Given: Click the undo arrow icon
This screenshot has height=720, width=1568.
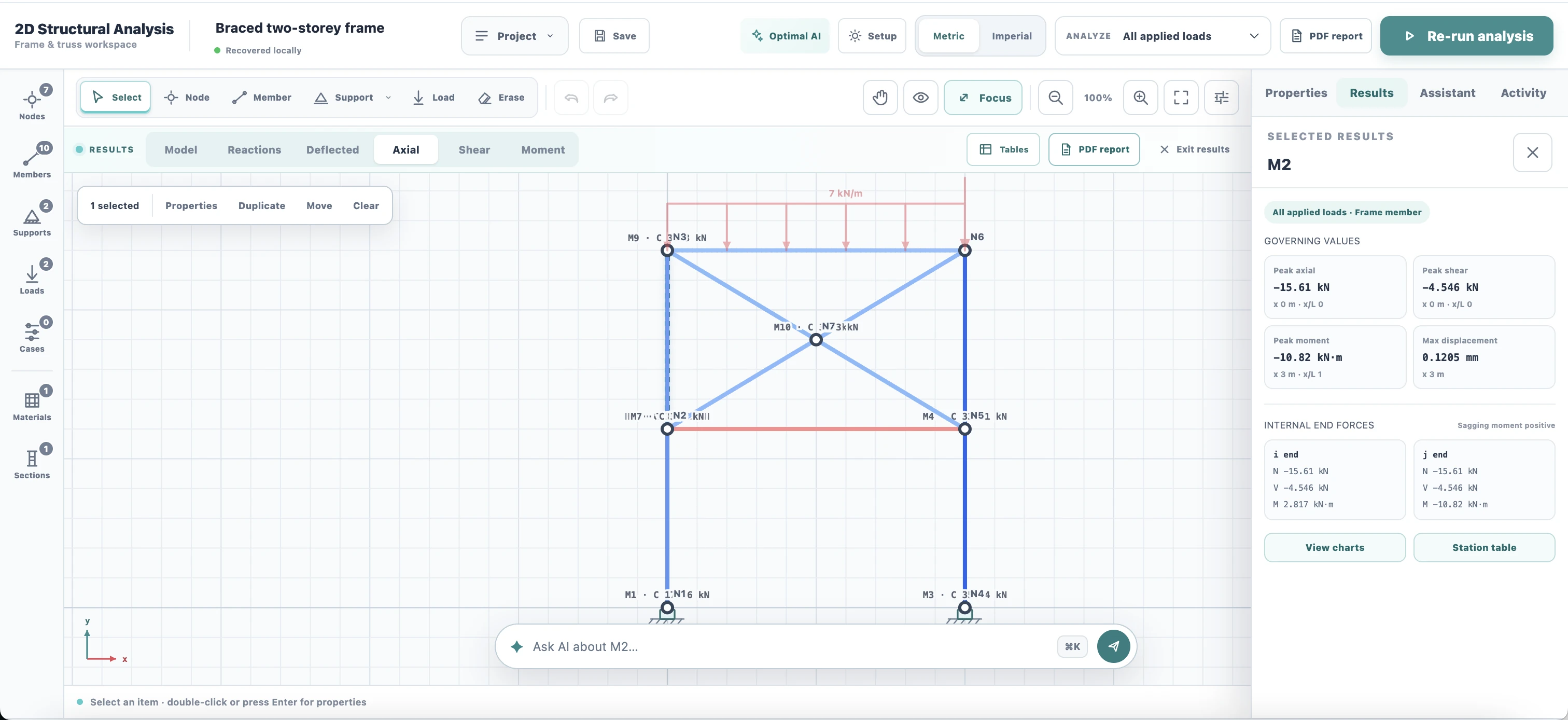Looking at the screenshot, I should [x=571, y=98].
